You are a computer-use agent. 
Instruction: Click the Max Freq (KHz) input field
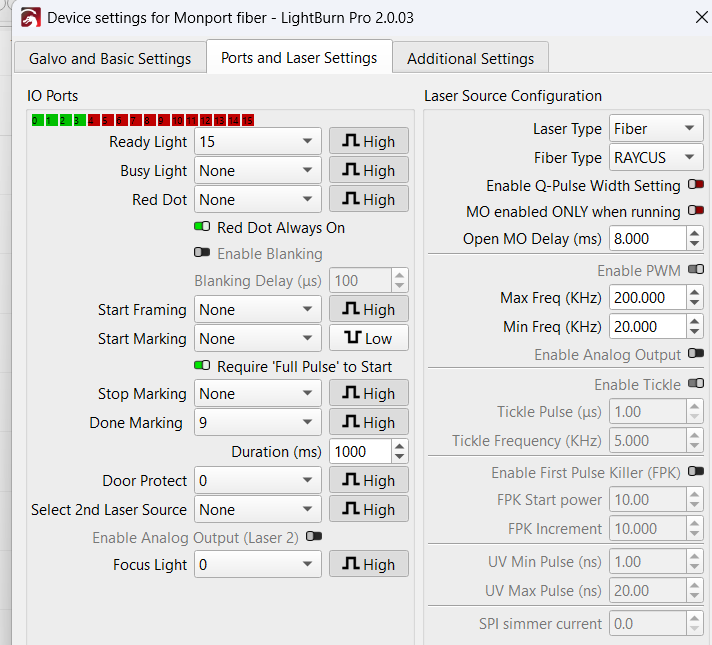pyautogui.click(x=646, y=298)
